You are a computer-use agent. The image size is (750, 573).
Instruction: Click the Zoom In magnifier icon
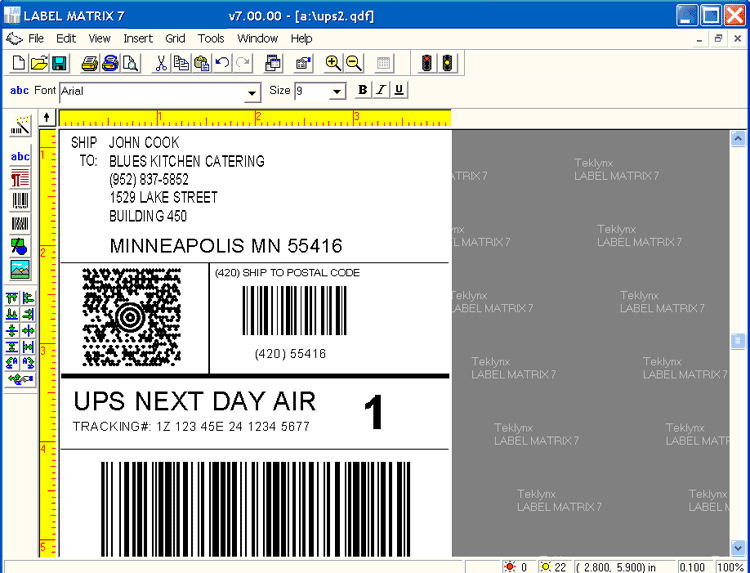(333, 63)
